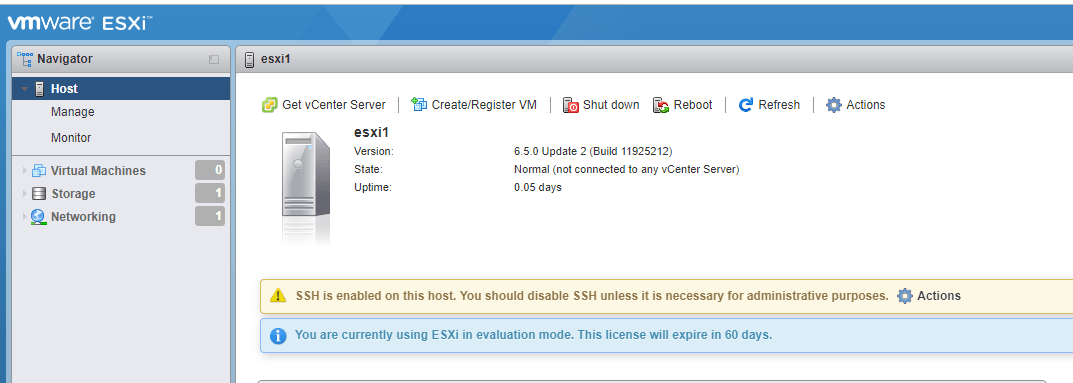Click the esxi1 panel header title
The image size is (1073, 383).
(276, 59)
